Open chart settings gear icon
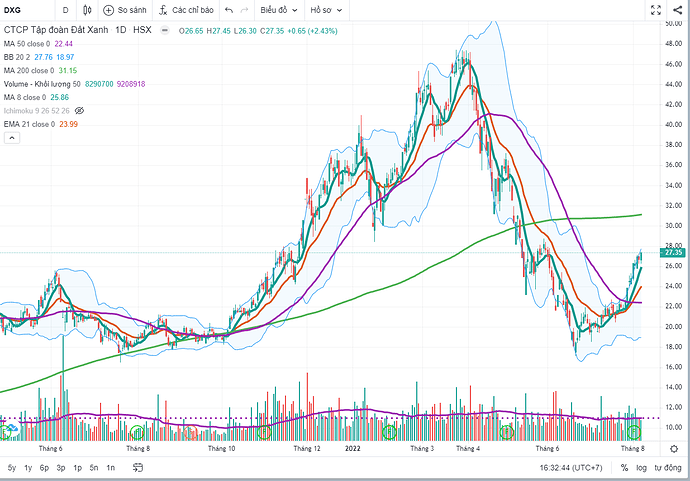 [x=674, y=449]
